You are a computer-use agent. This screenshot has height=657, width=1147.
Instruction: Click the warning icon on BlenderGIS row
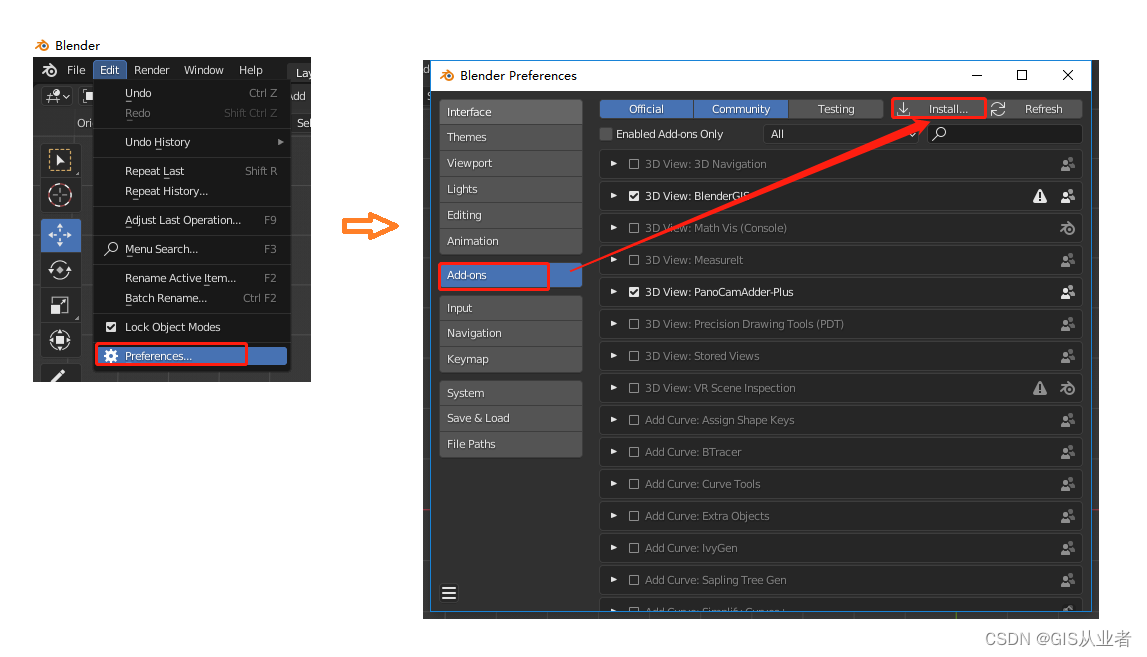(x=1039, y=196)
